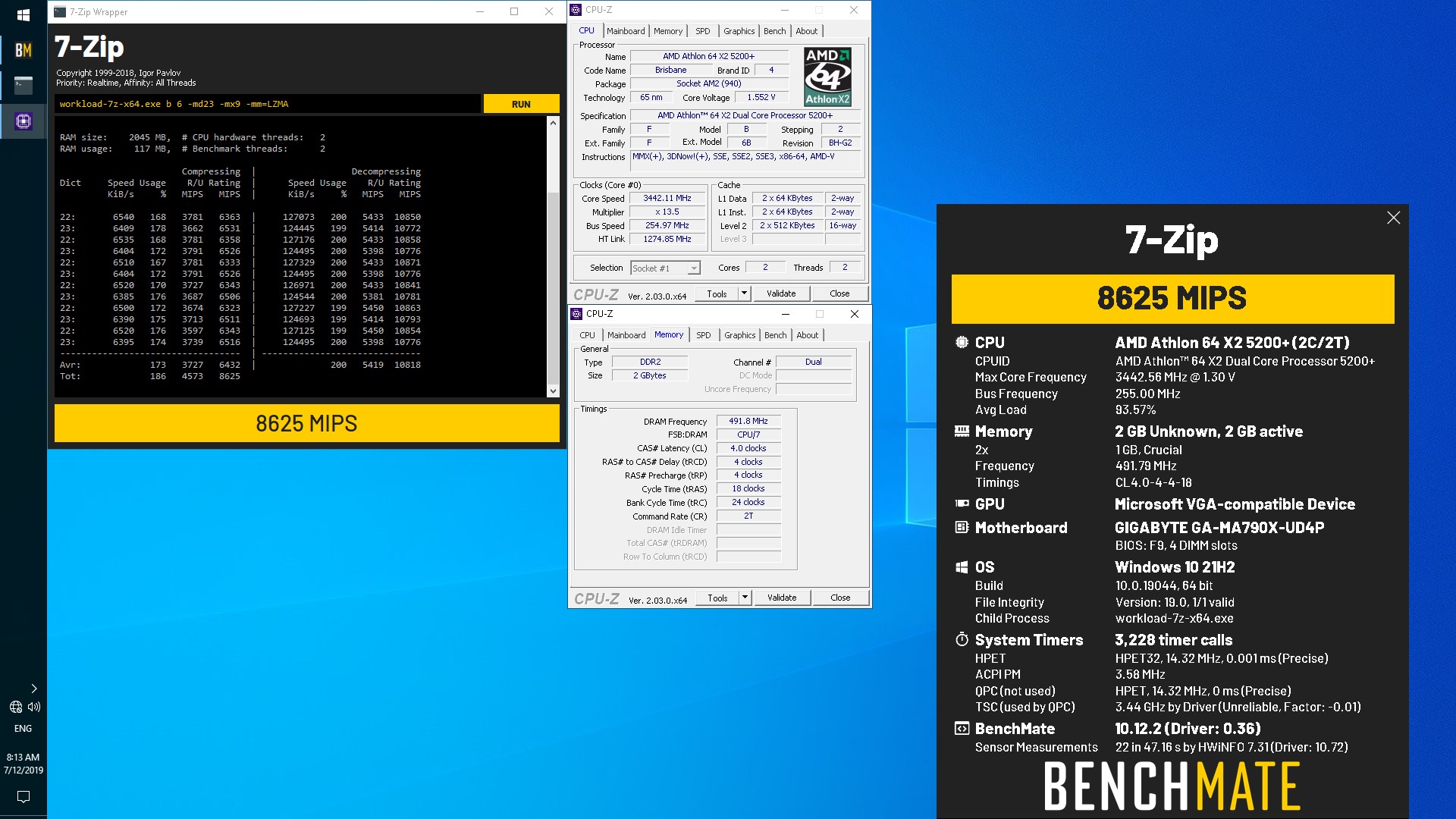Click the Code Name Brisbane field

[670, 70]
